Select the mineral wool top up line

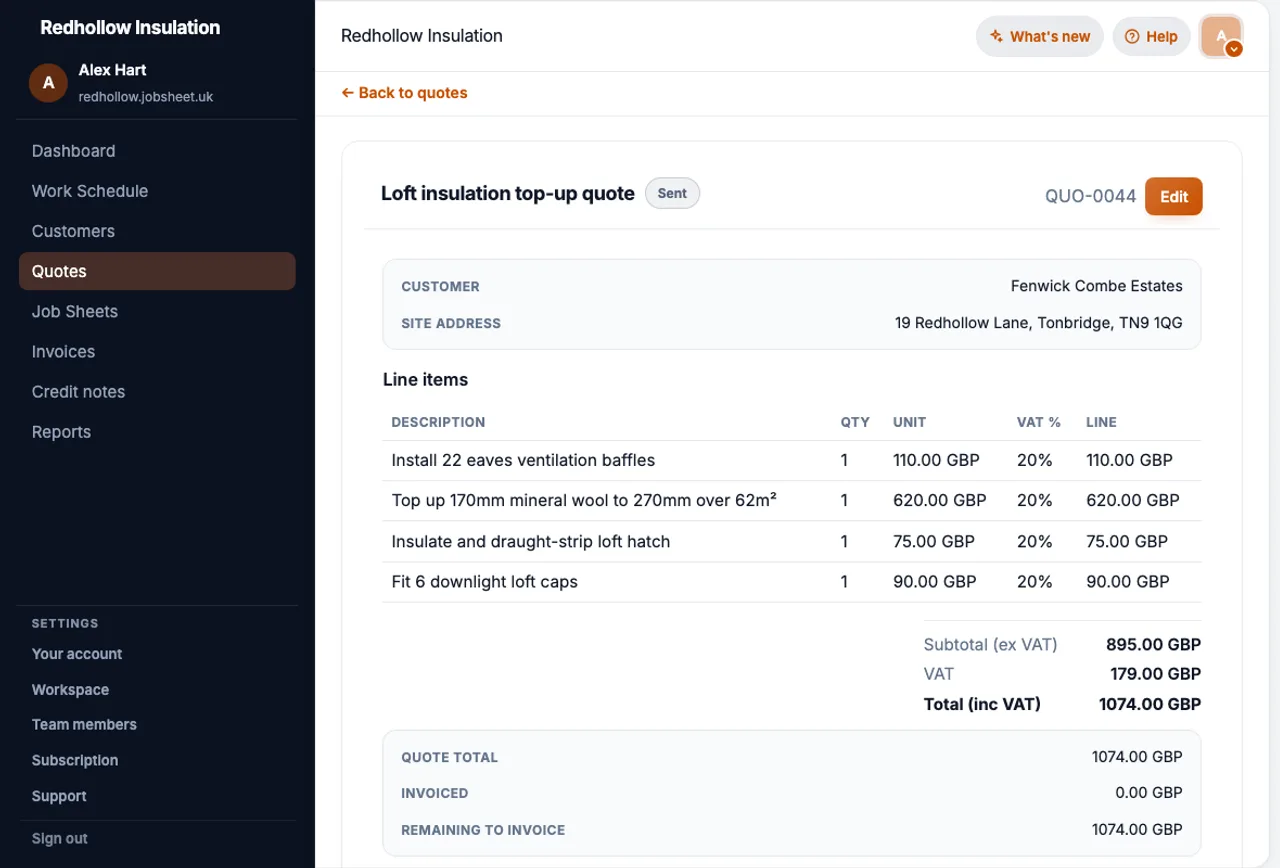(x=791, y=501)
